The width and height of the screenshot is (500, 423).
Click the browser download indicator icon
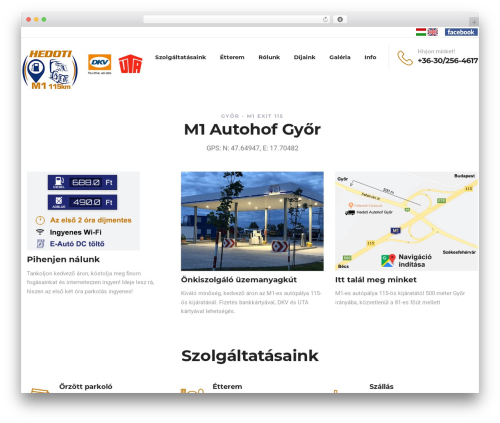coord(340,20)
